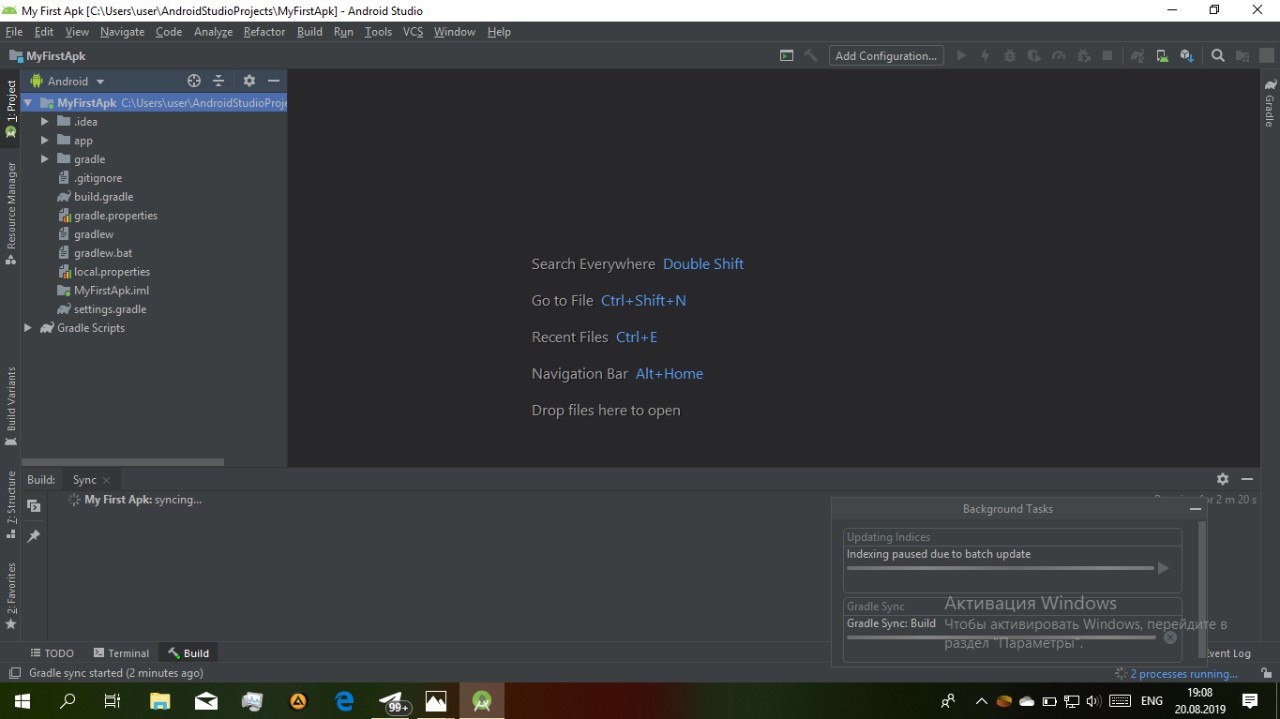Open File Explorer from the taskbar
This screenshot has width=1280, height=719.
point(160,701)
